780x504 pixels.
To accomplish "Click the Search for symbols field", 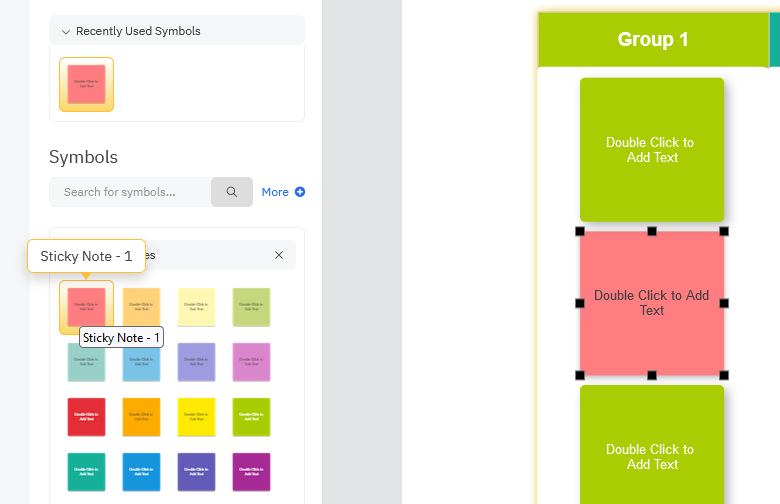I will pyautogui.click(x=130, y=192).
